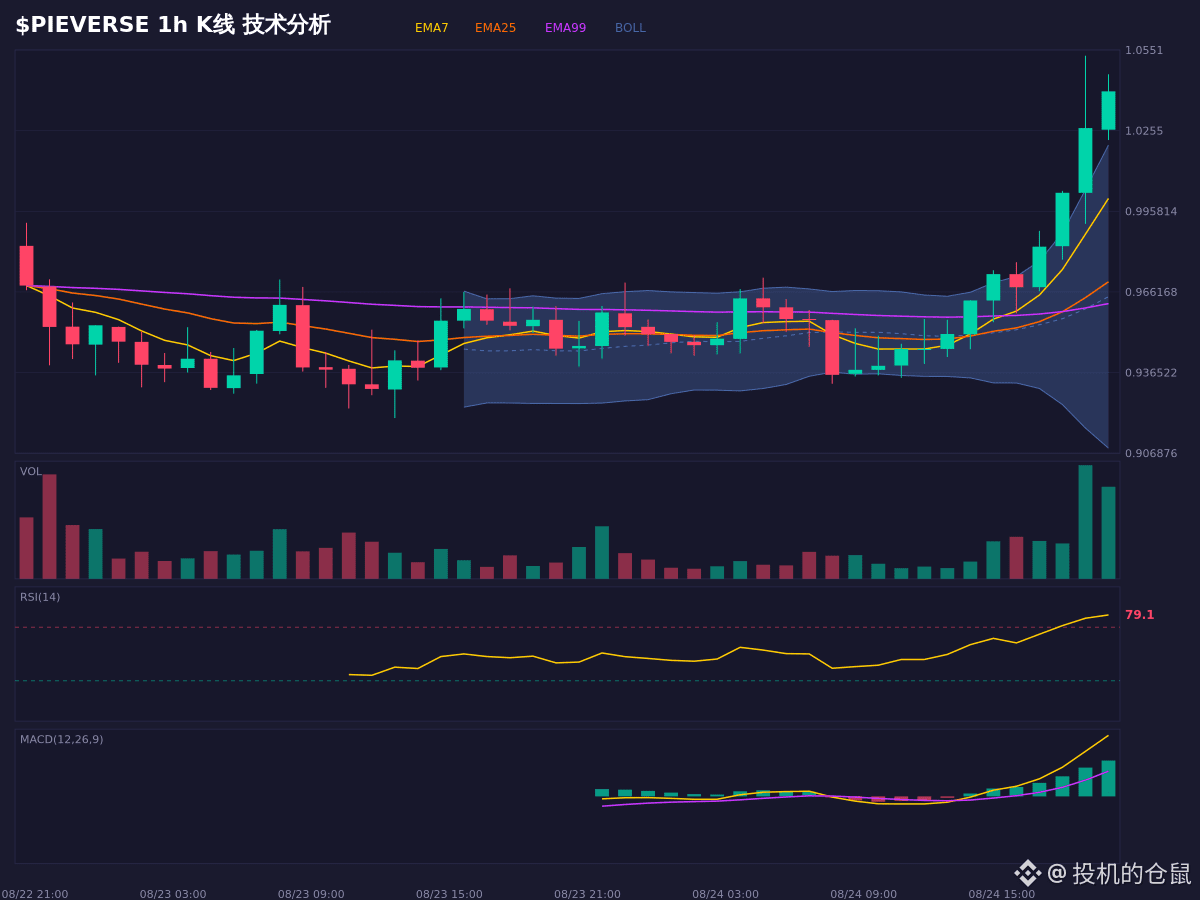This screenshot has height=900, width=1200.
Task: Click the EMA25 legend label
Action: [495, 28]
